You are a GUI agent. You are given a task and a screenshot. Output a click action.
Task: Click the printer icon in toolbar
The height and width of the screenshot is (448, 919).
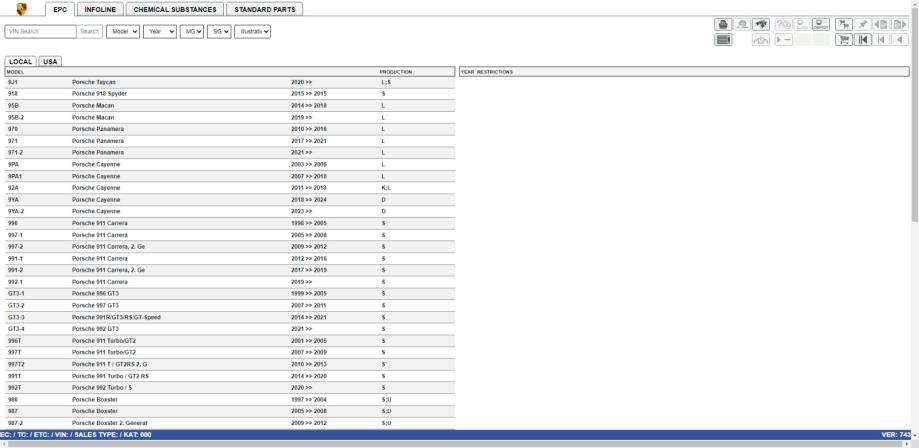[723, 24]
